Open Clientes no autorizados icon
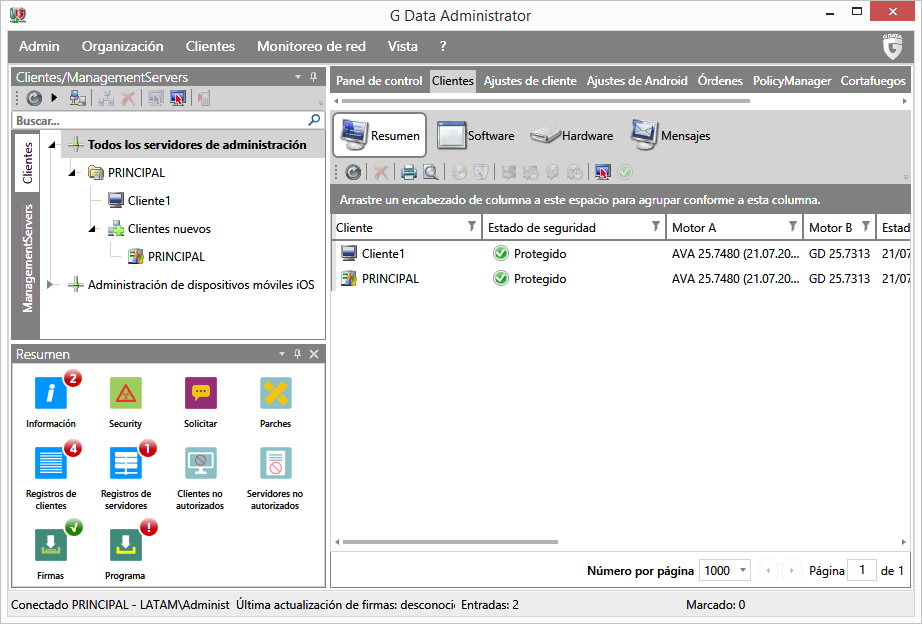 (200, 464)
